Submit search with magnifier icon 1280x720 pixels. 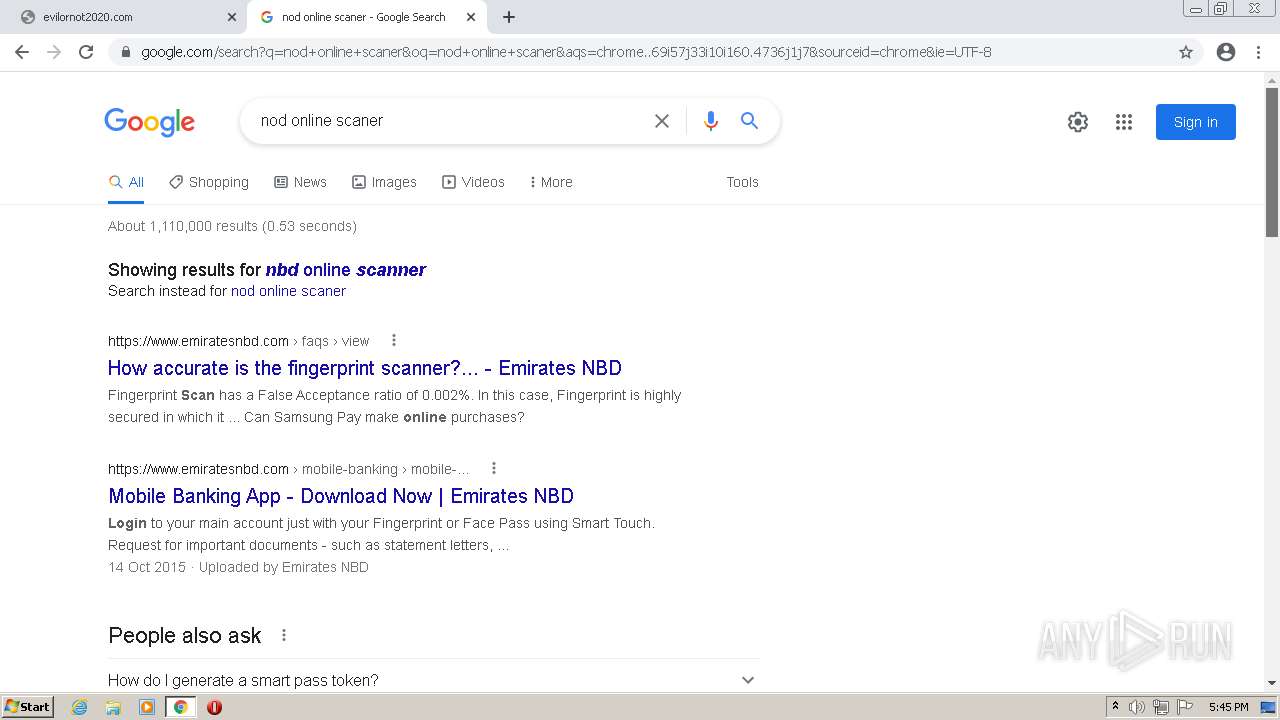pyautogui.click(x=749, y=121)
